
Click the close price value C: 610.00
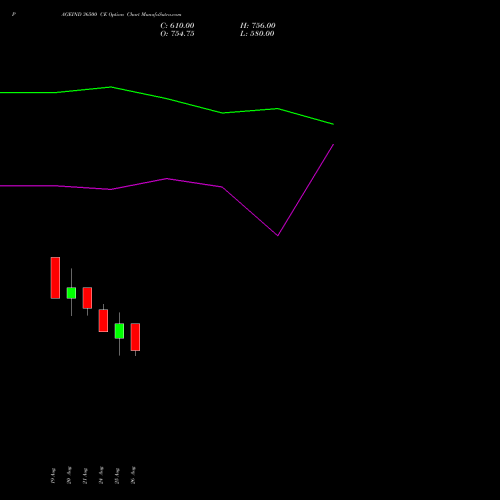[177, 26]
